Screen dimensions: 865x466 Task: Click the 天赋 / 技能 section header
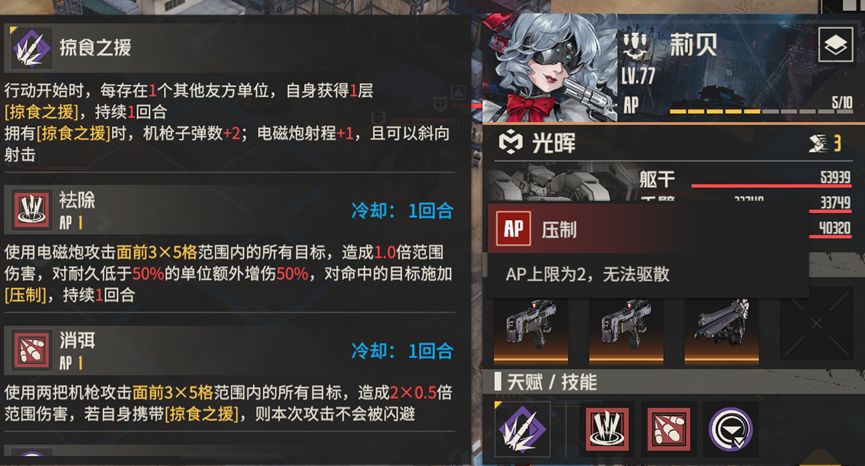pos(552,382)
